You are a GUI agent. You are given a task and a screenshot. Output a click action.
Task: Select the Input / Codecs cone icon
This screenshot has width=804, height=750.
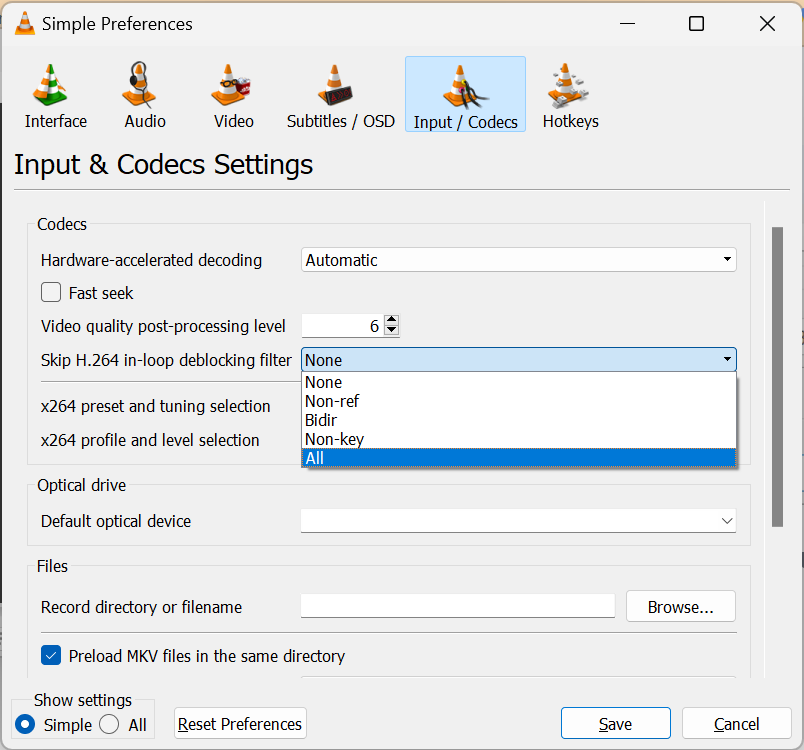click(465, 87)
